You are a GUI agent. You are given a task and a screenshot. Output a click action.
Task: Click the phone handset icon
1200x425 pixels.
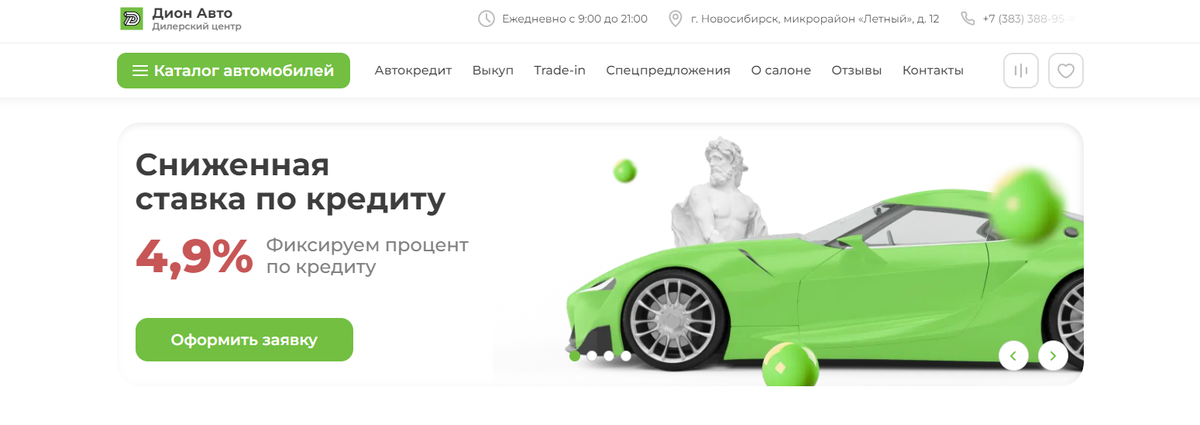click(967, 19)
